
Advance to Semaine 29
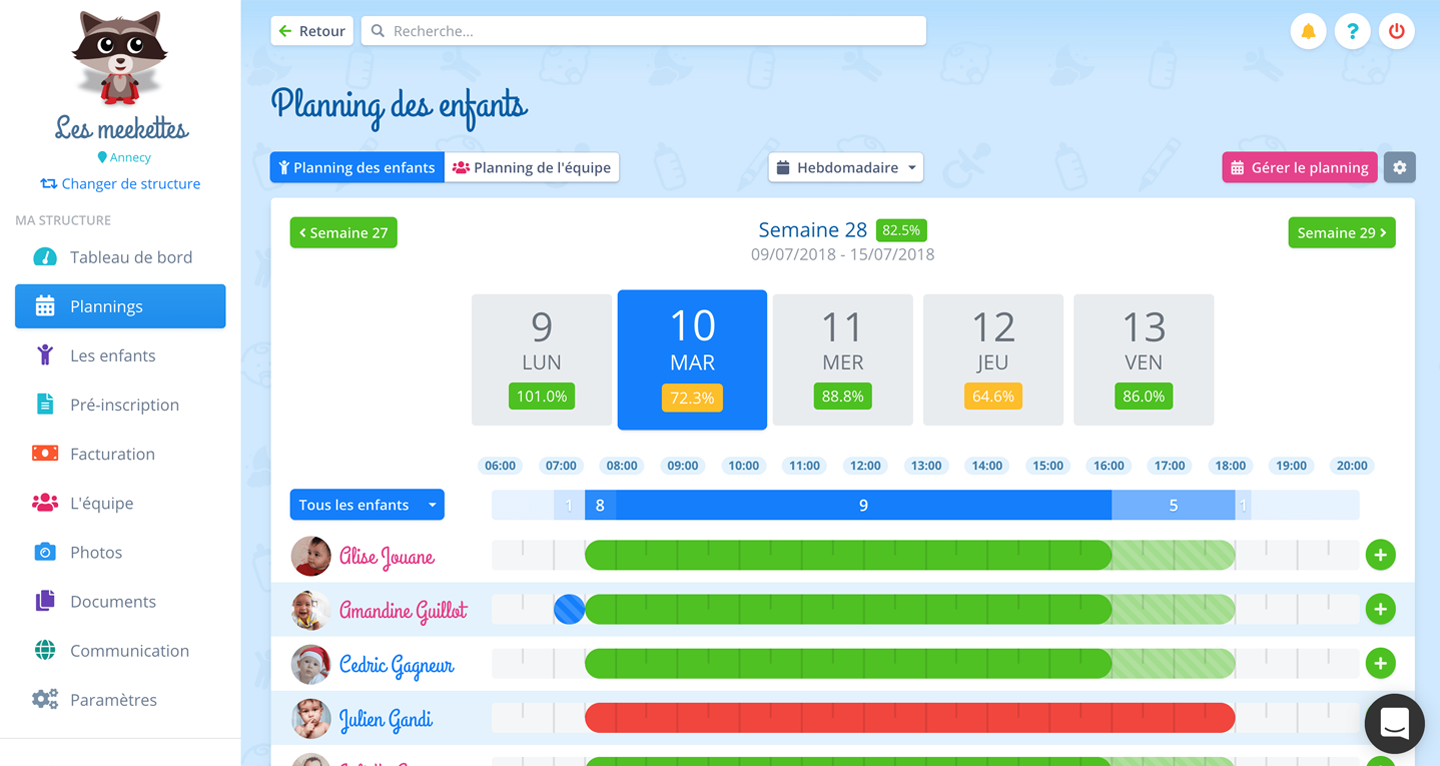[x=1341, y=233]
